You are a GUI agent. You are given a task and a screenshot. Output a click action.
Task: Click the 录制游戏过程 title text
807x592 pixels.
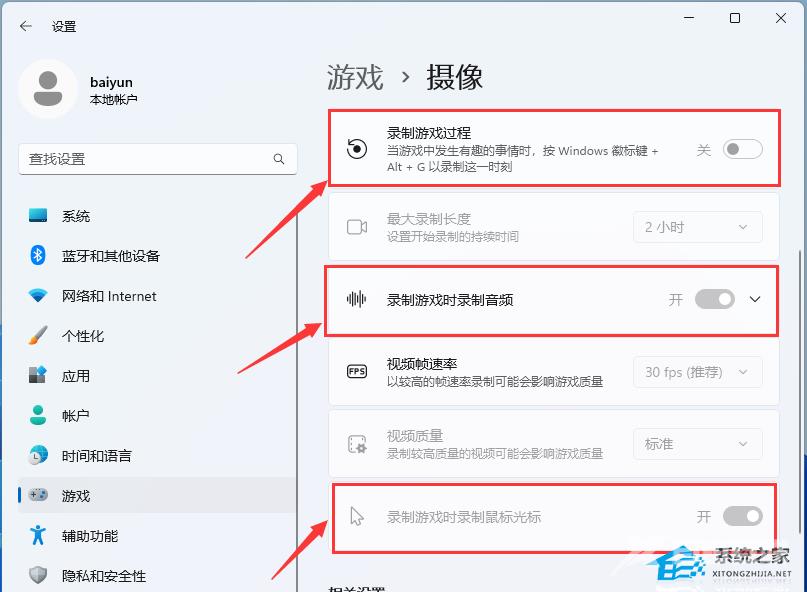coord(429,133)
